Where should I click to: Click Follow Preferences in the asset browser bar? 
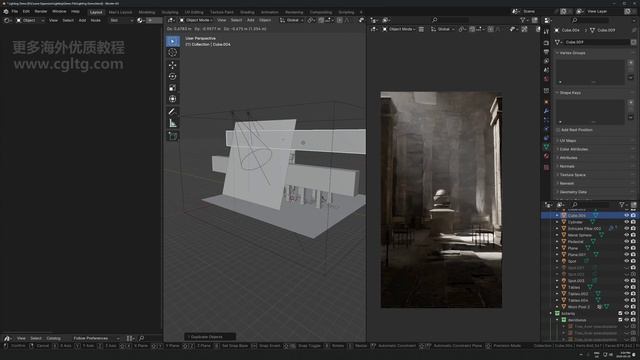pos(97,338)
